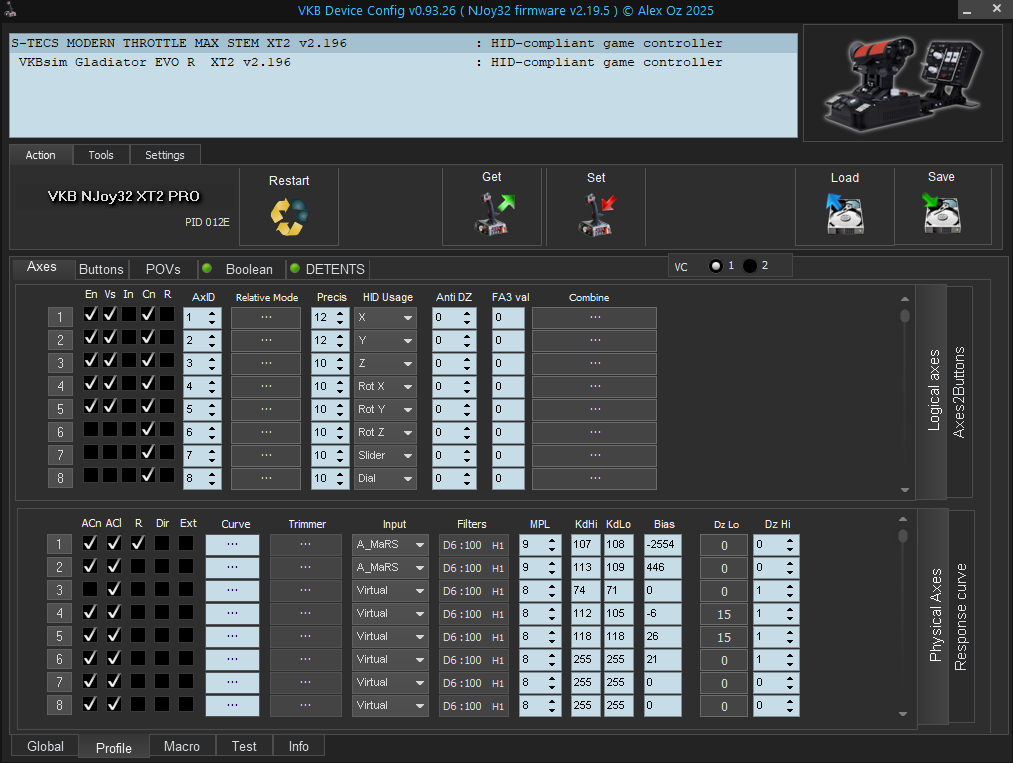Screen dimensions: 1013x763
Task: Open the Curve button for physical axis 1
Action: pyautogui.click(x=233, y=545)
